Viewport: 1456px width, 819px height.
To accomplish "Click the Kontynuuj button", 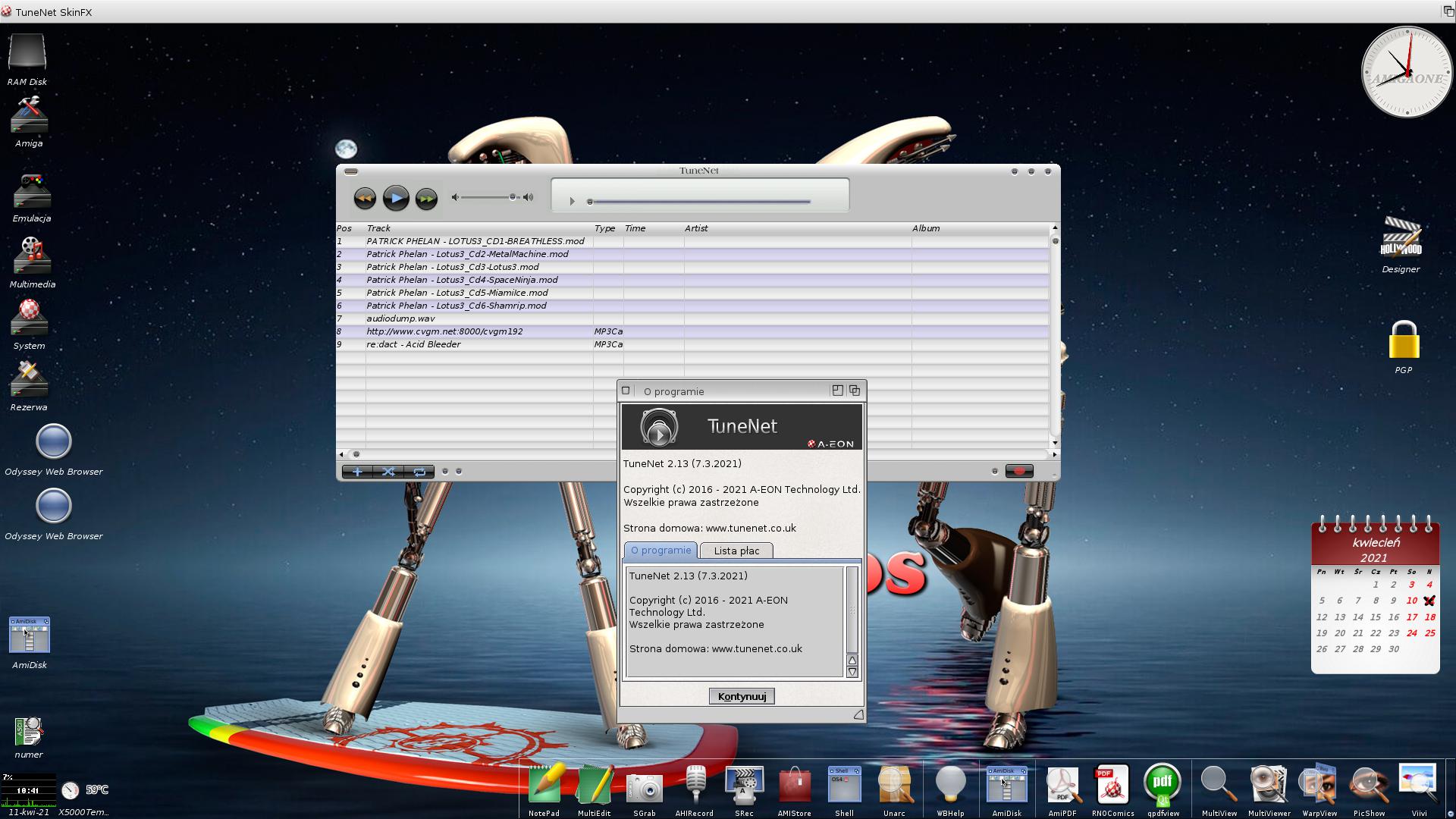I will [742, 696].
